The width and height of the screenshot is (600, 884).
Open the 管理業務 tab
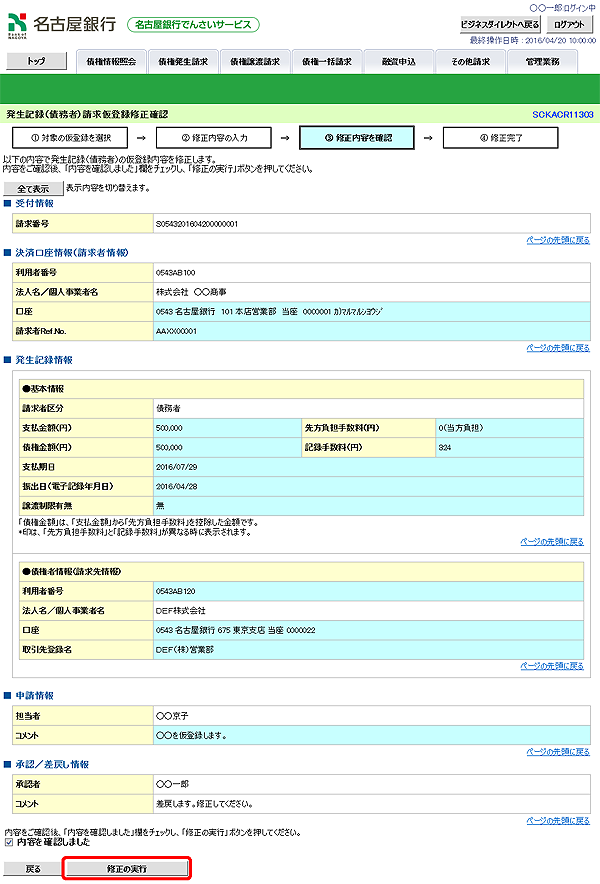point(542,61)
